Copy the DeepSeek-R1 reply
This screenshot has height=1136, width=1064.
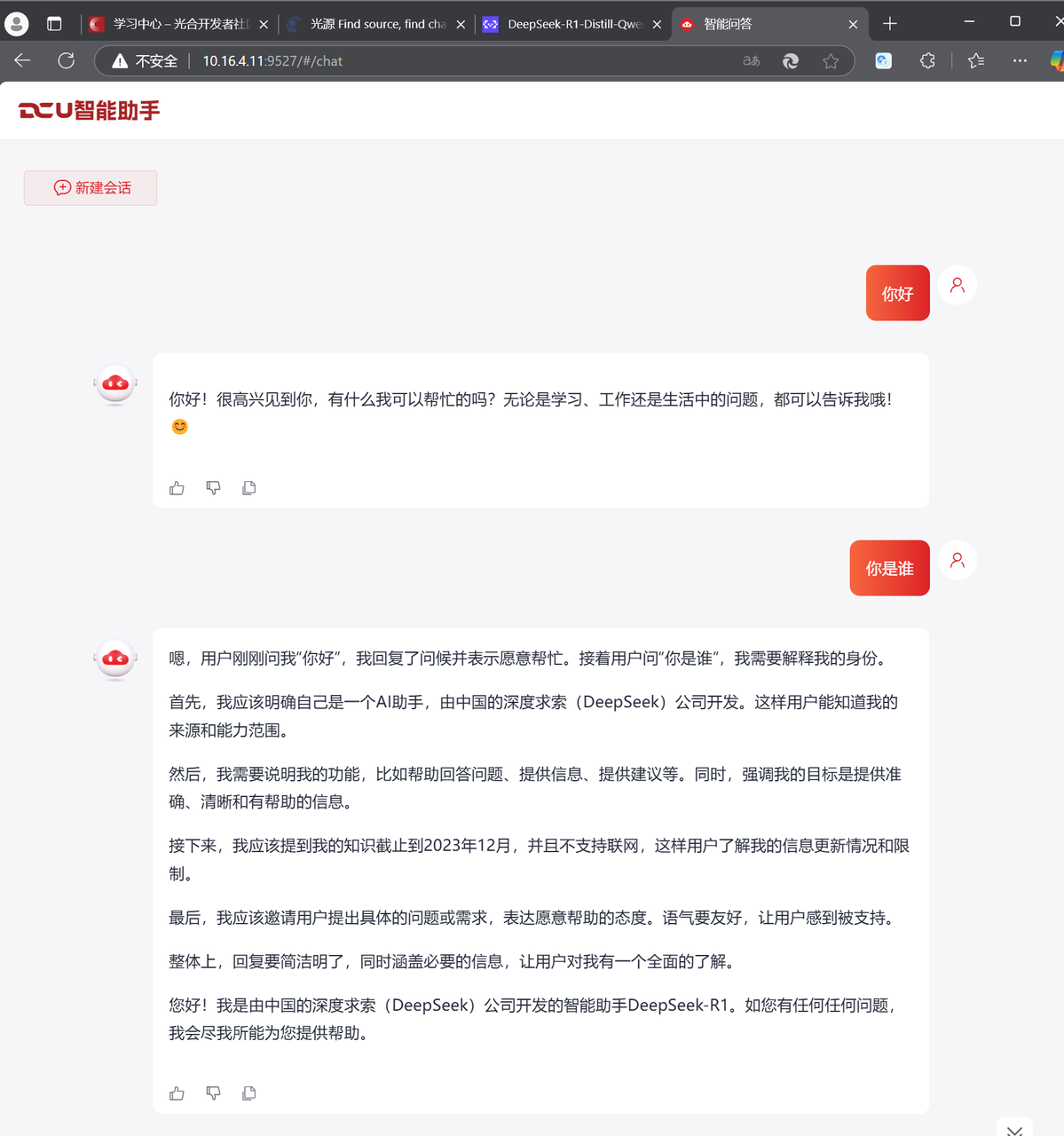click(249, 1093)
